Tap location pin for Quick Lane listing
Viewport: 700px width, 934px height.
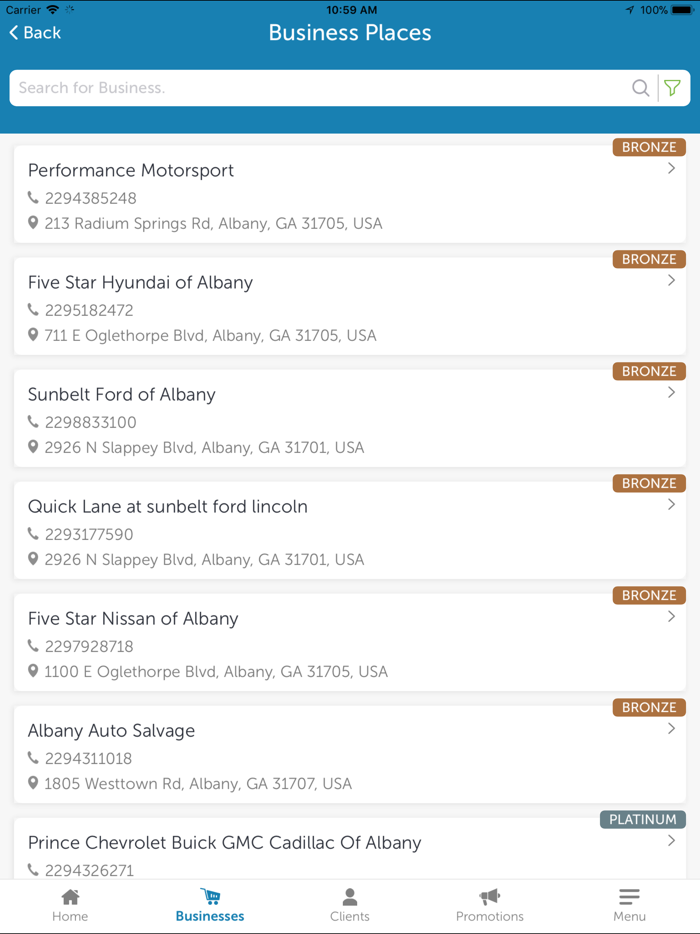[33, 559]
